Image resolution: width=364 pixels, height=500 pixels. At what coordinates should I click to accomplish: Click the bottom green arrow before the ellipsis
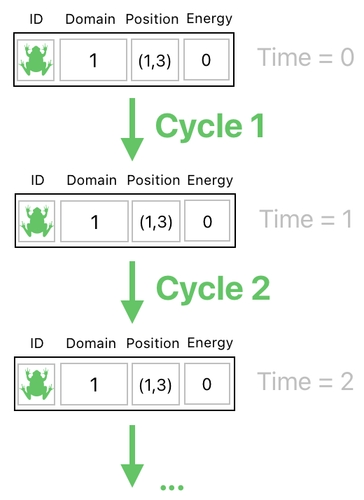(132, 456)
